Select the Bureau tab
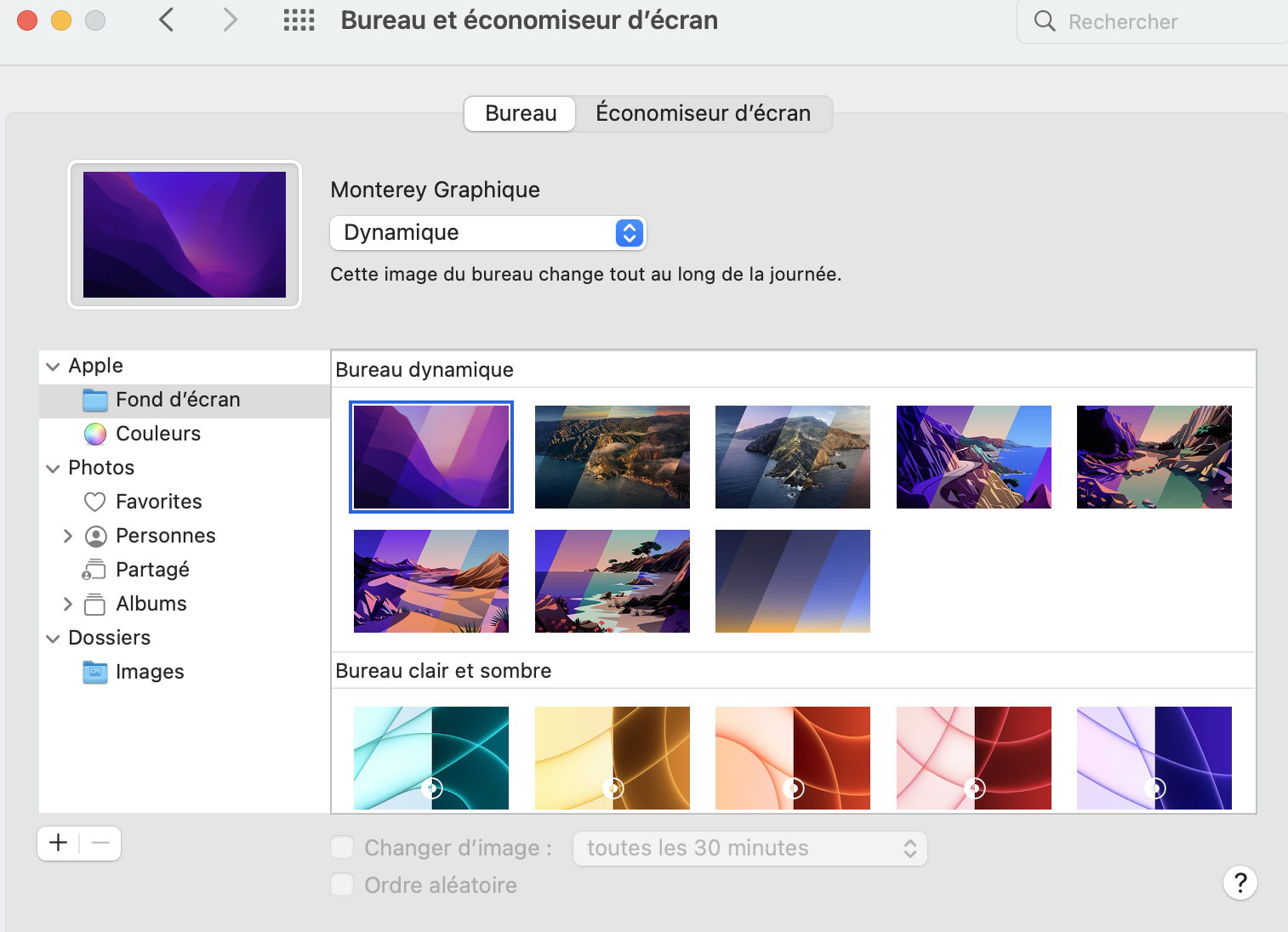Viewport: 1288px width, 932px height. click(521, 113)
